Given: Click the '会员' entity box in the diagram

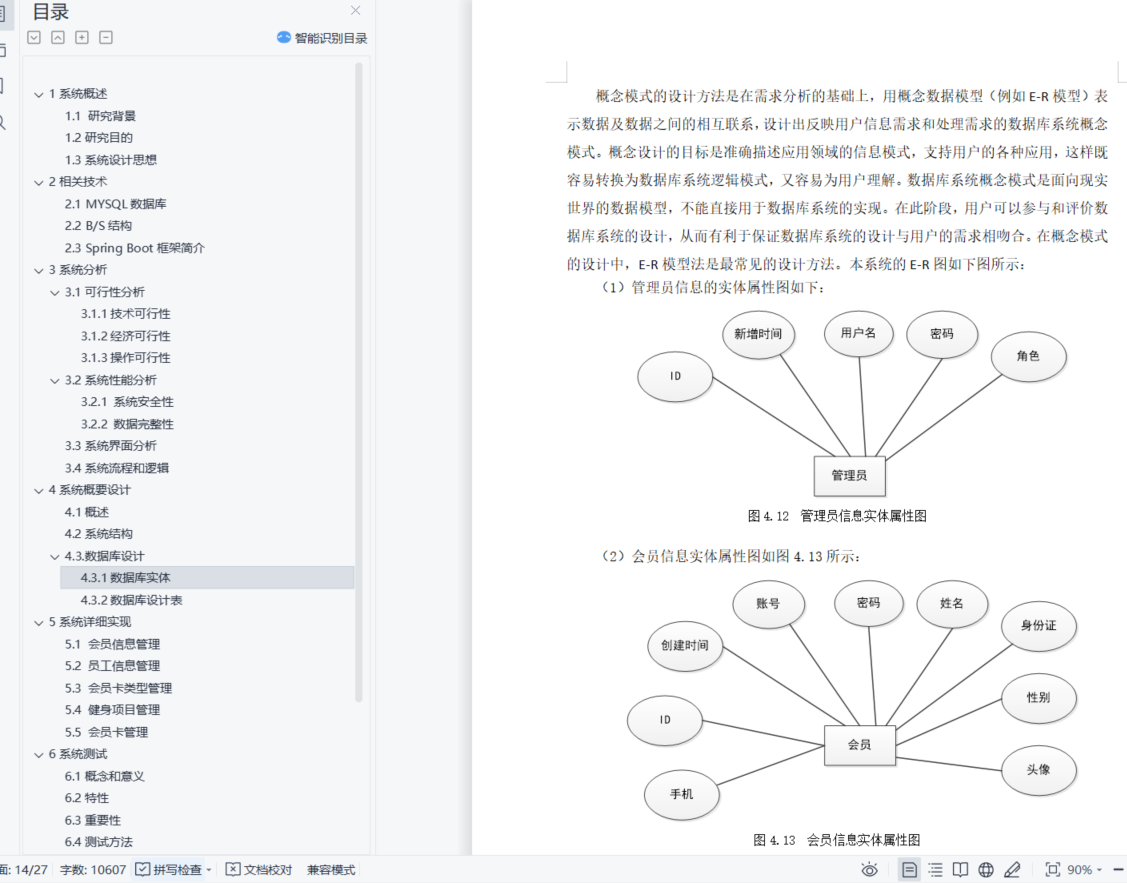Looking at the screenshot, I should pyautogui.click(x=860, y=745).
